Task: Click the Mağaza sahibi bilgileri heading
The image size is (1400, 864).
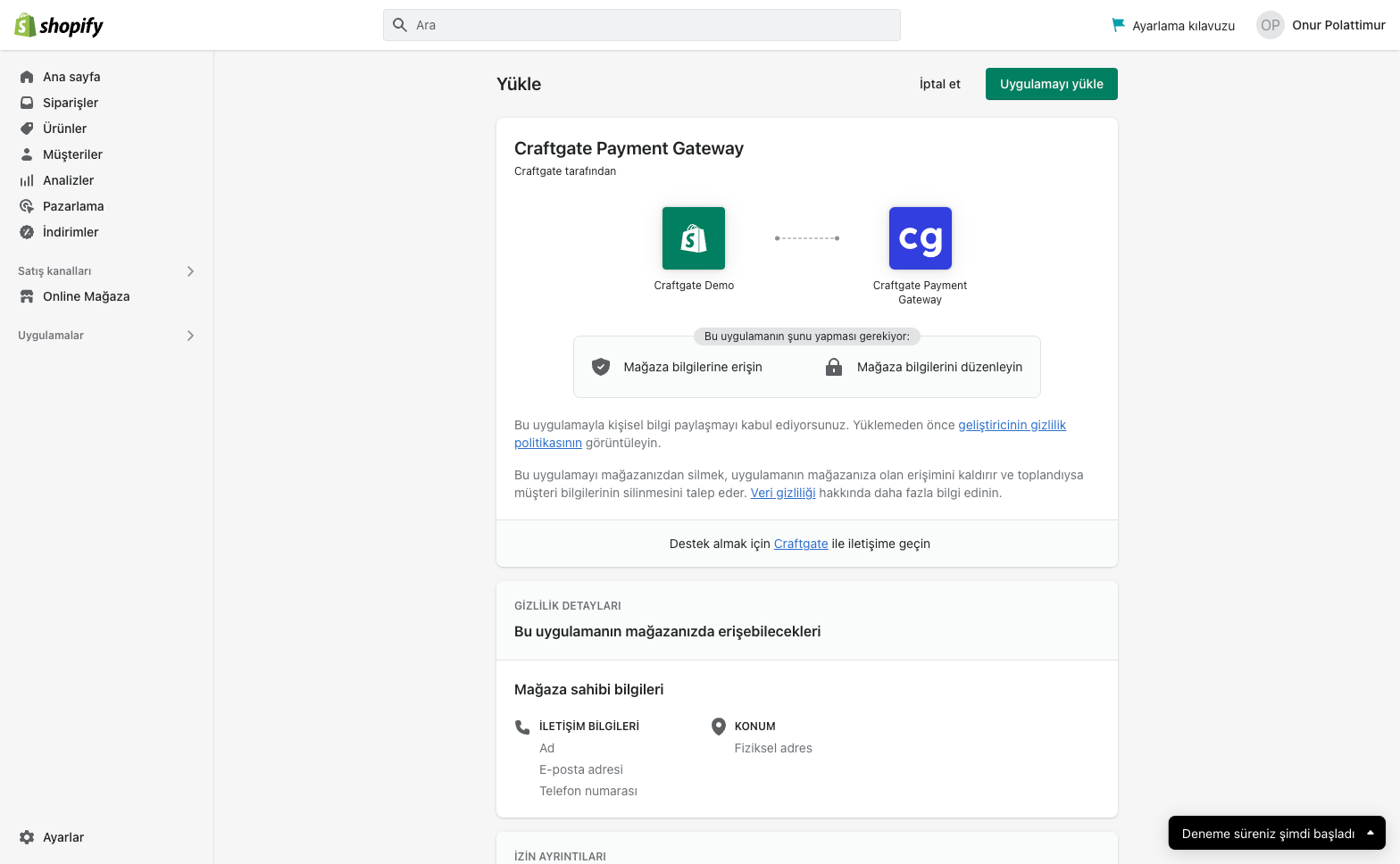Action: click(589, 689)
